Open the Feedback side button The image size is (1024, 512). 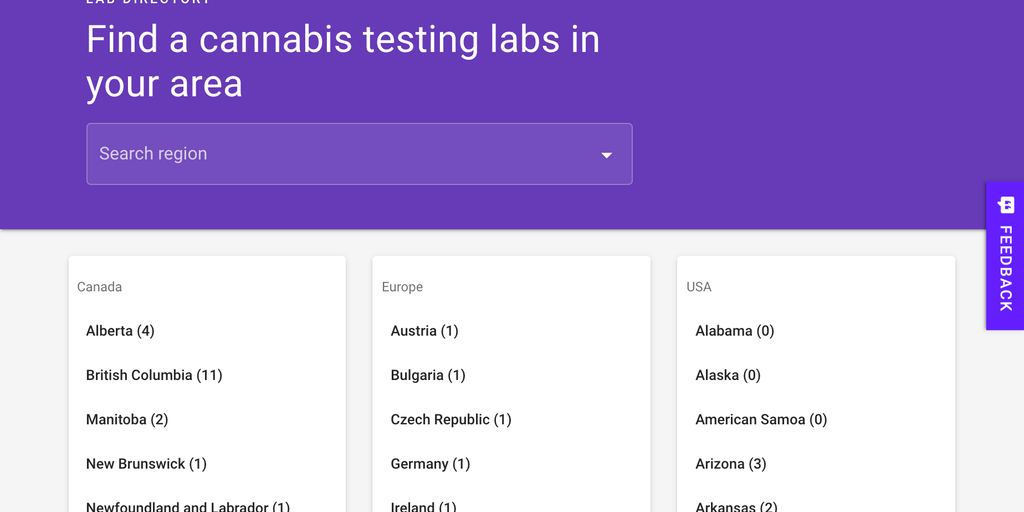pos(1005,267)
